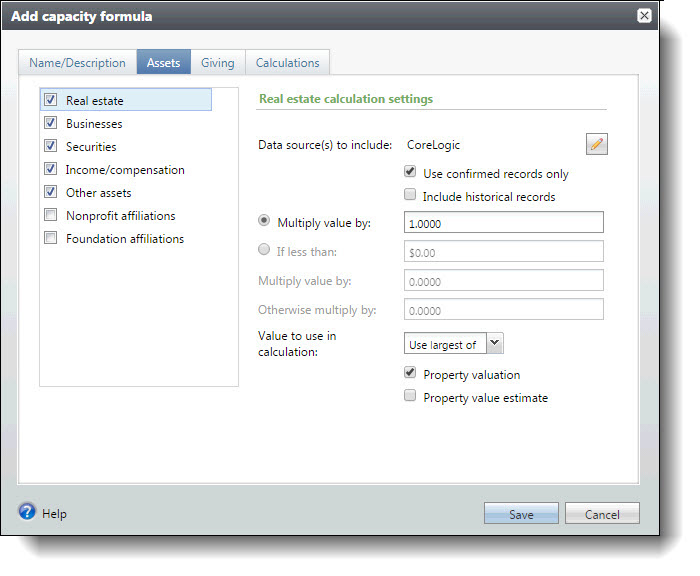Click the Cancel button
Screen dimensions: 700x576
point(602,513)
